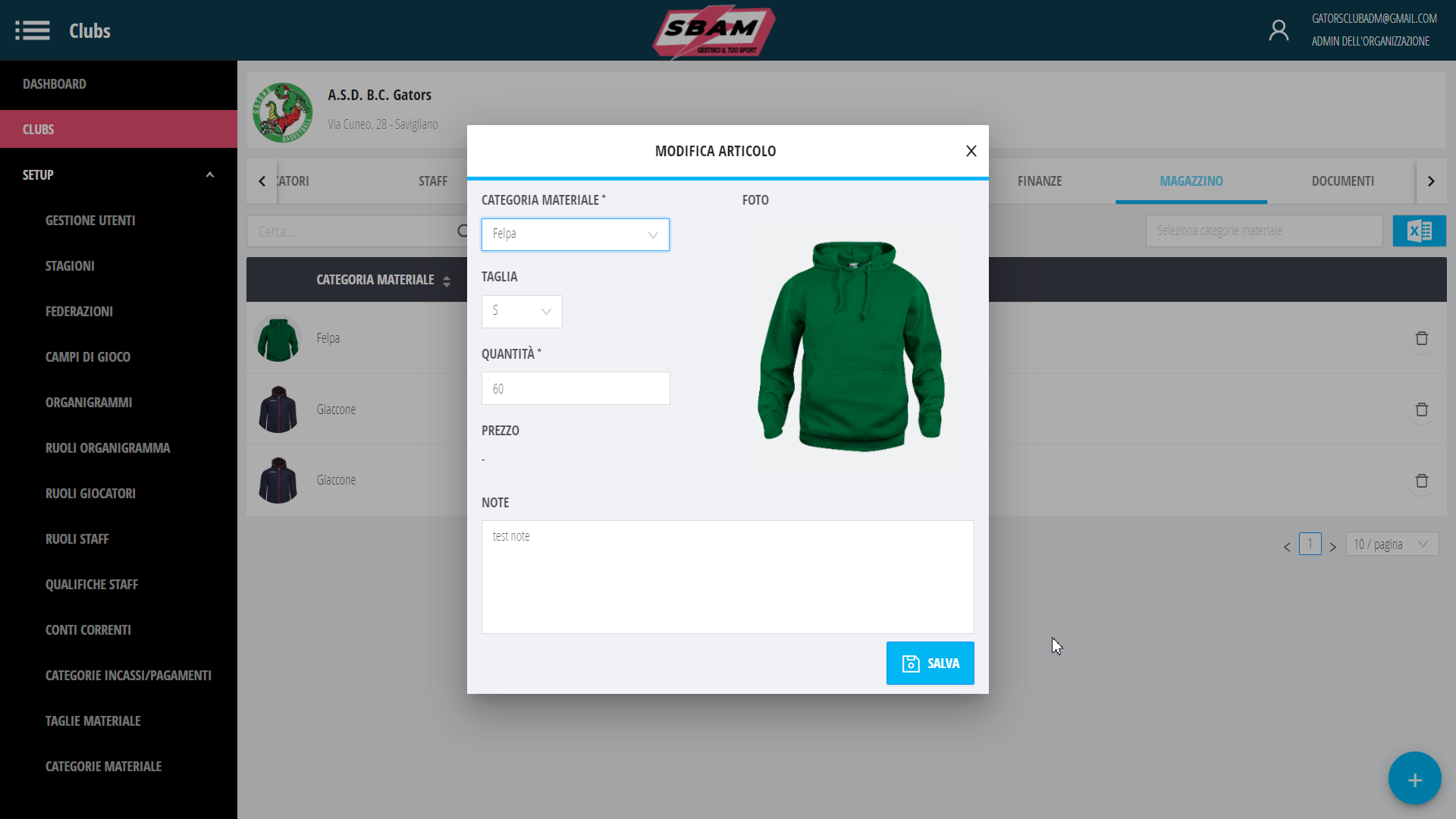
Task: Click the Salva button
Action: [930, 664]
